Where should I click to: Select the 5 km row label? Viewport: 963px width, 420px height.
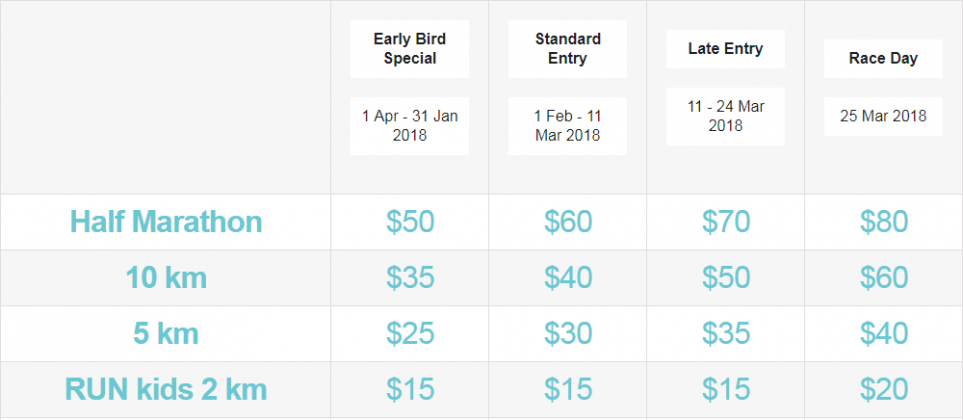(x=166, y=333)
